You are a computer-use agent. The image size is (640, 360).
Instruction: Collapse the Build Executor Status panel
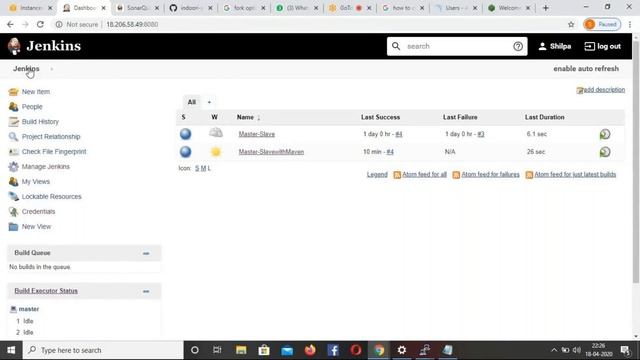(x=146, y=291)
